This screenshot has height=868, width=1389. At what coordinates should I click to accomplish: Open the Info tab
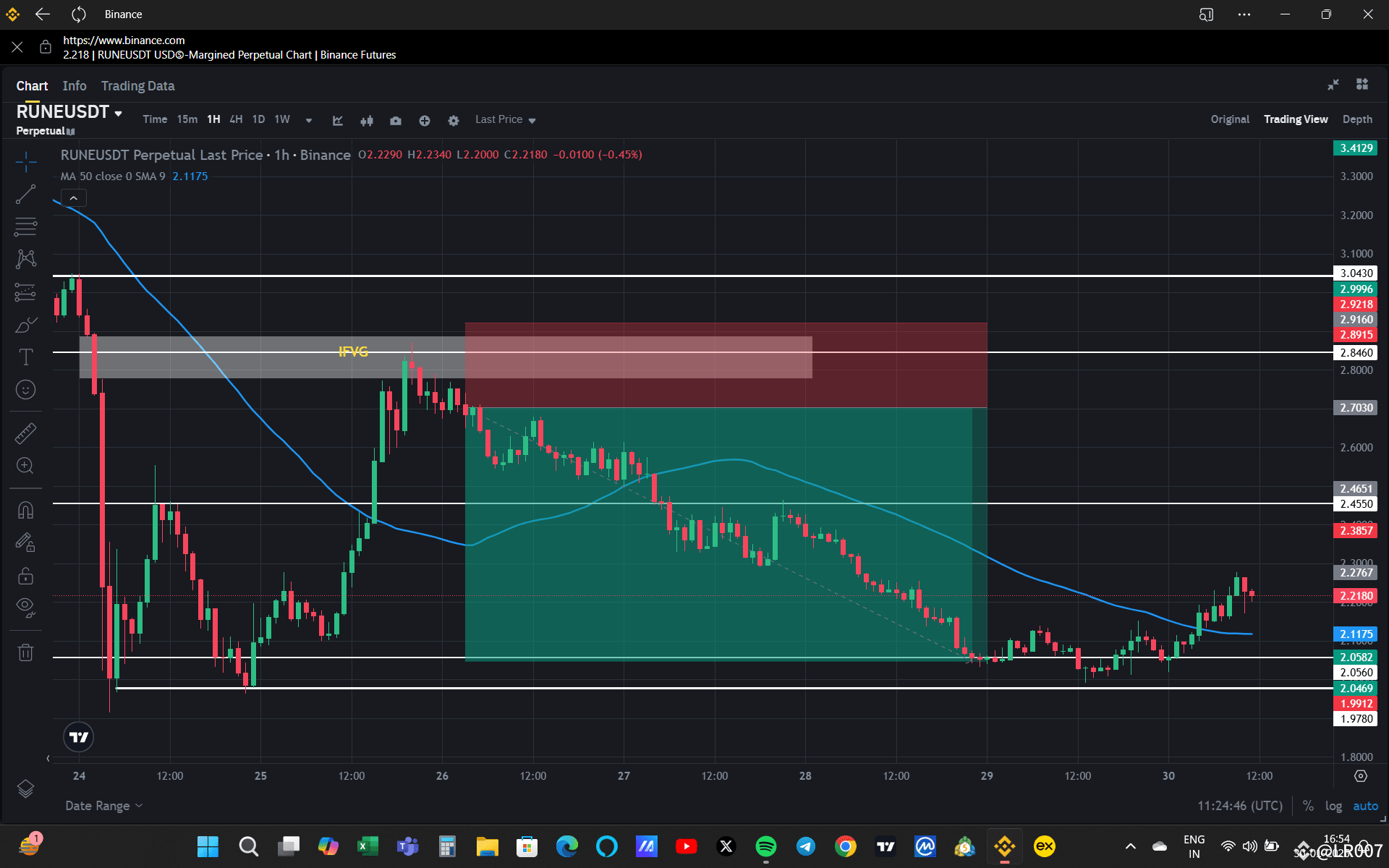point(75,86)
